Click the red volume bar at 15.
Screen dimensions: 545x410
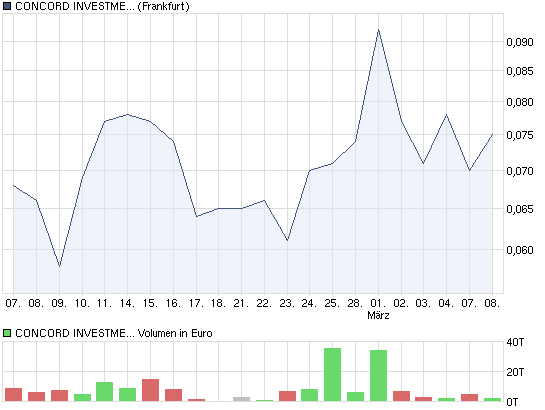[151, 390]
